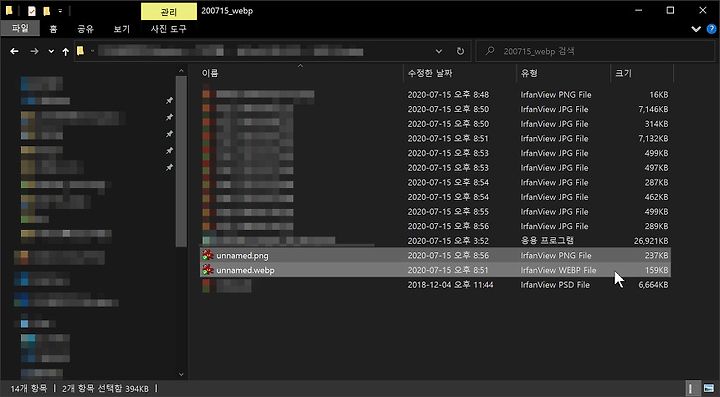Image resolution: width=720 pixels, height=397 pixels.
Task: Open Help with the question mark icon
Action: tap(711, 29)
